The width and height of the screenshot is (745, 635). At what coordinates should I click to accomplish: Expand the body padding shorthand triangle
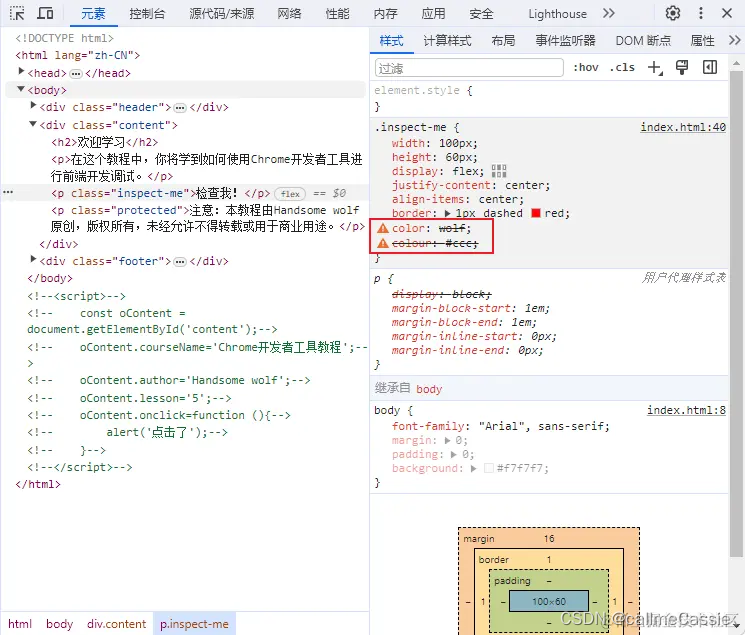coord(454,454)
